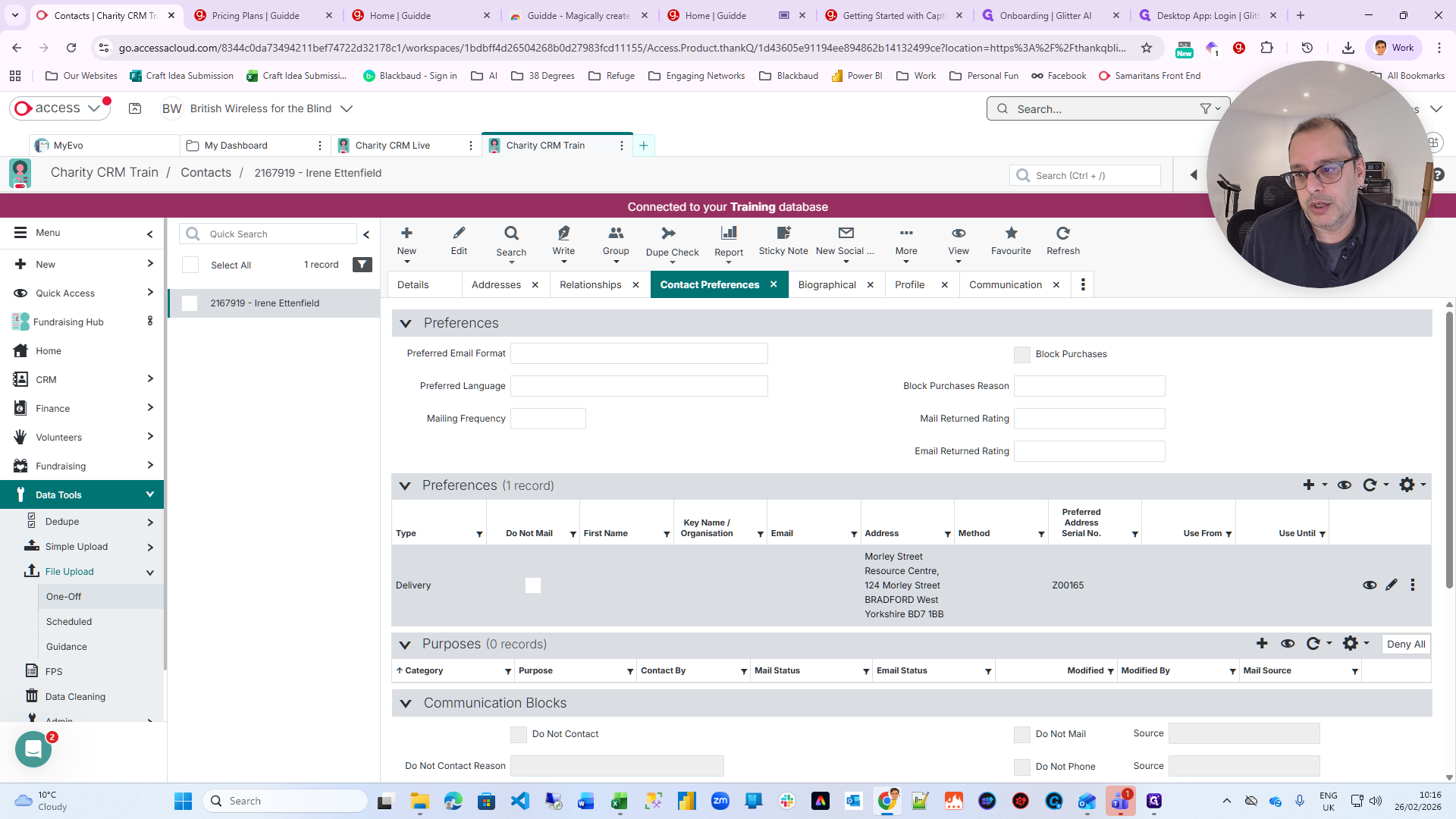Refresh the contact record
This screenshot has height=819, width=1456.
[1062, 234]
